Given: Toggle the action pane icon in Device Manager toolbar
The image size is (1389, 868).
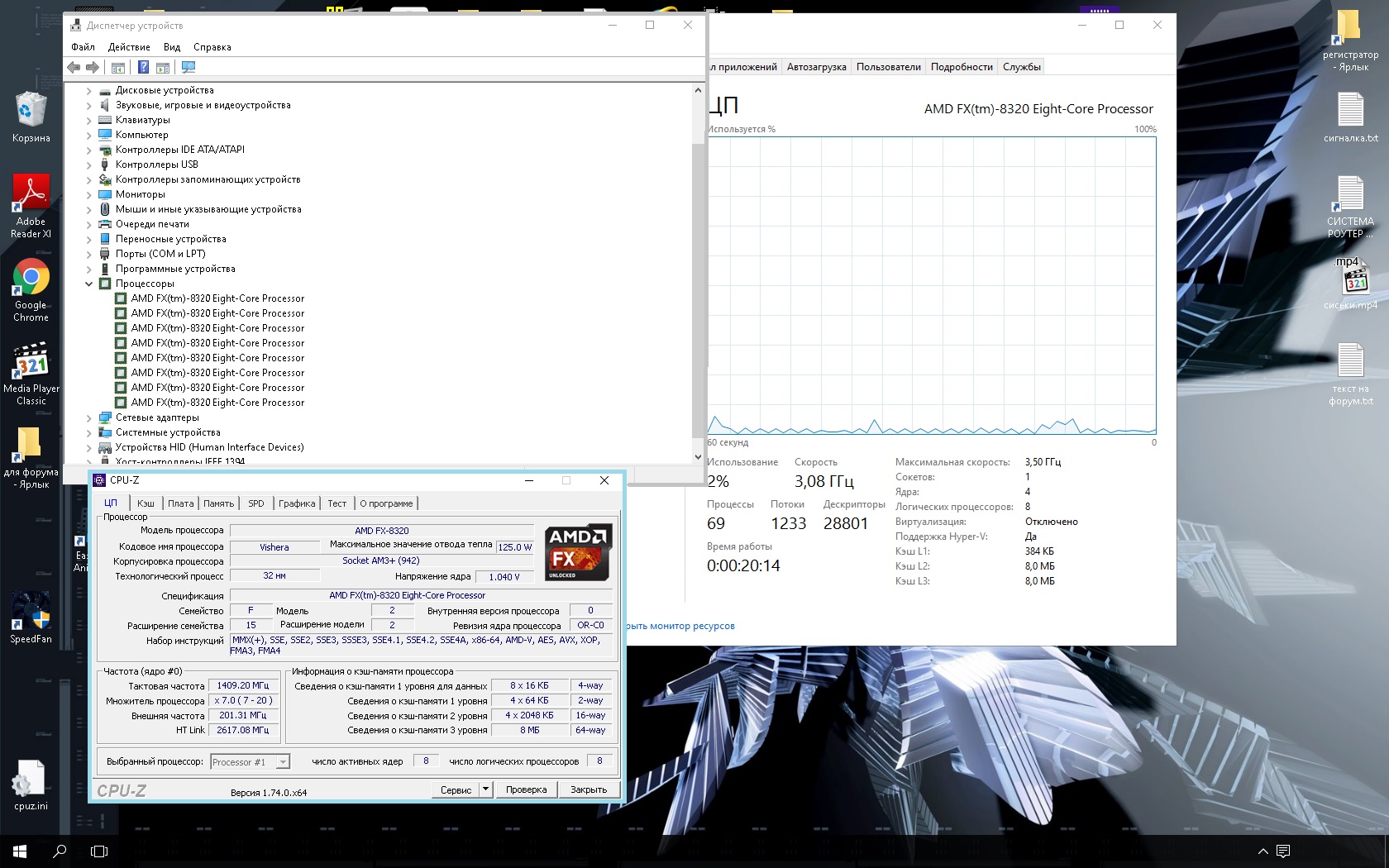Looking at the screenshot, I should (163, 68).
